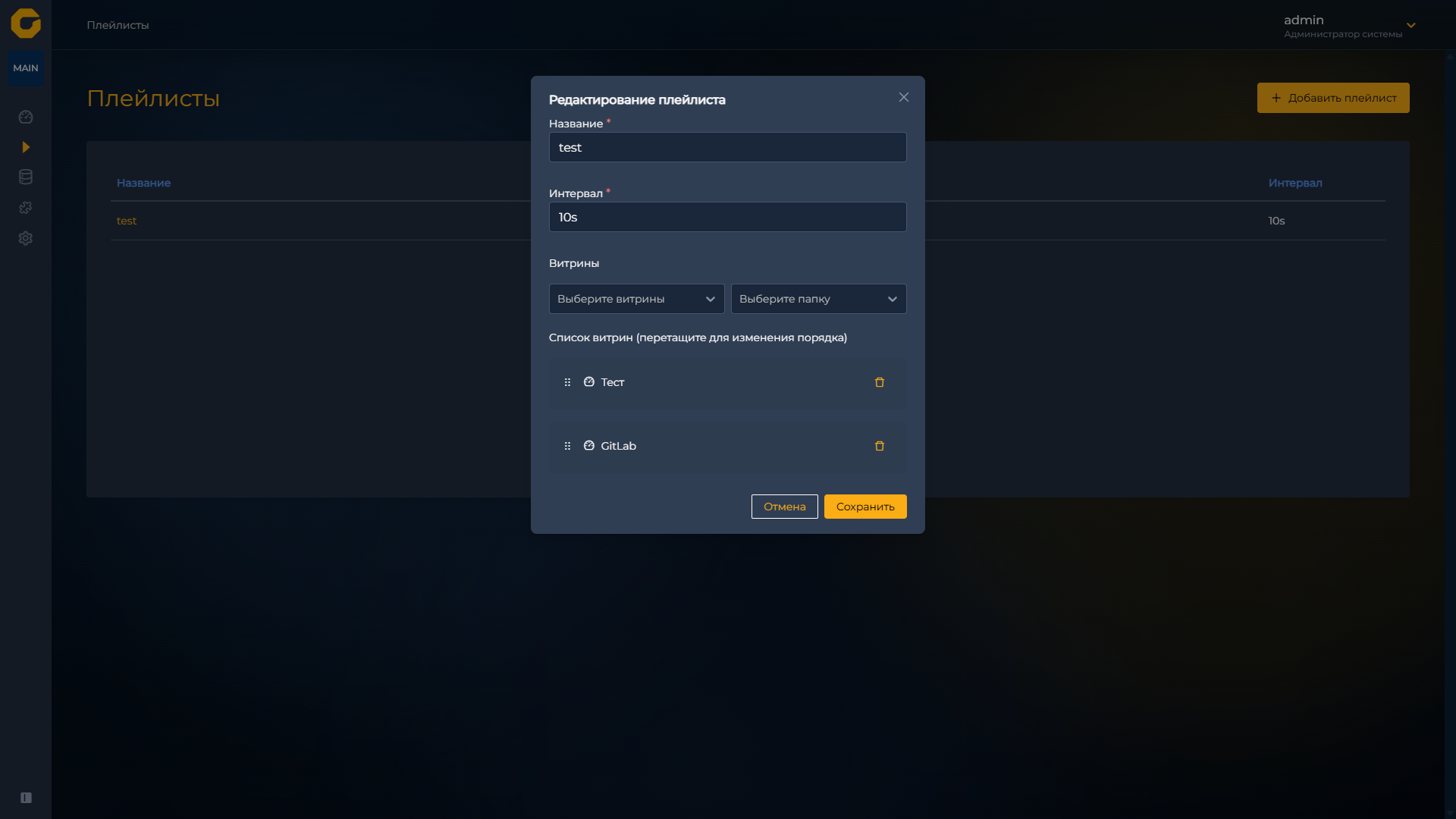Select the Тест list item label

(613, 382)
